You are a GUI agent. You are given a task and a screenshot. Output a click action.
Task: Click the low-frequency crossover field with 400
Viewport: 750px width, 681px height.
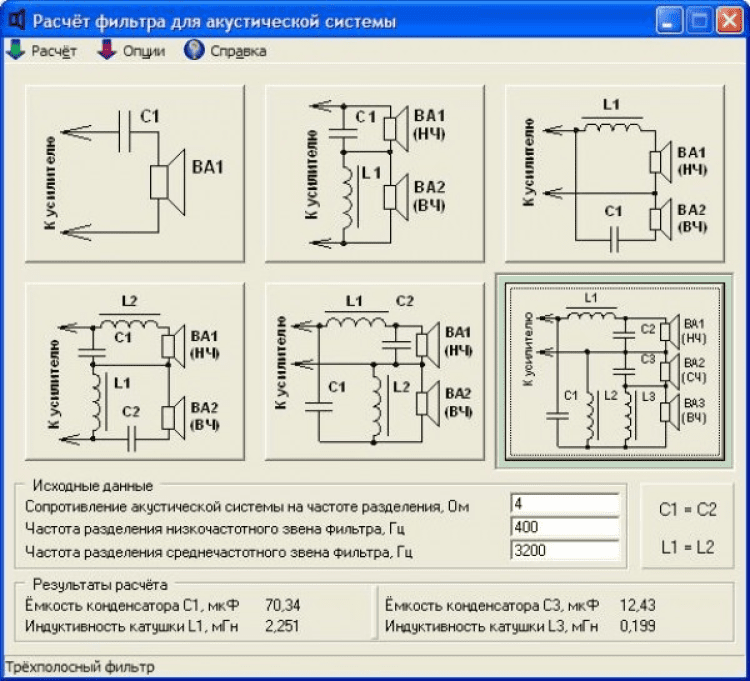(x=565, y=527)
